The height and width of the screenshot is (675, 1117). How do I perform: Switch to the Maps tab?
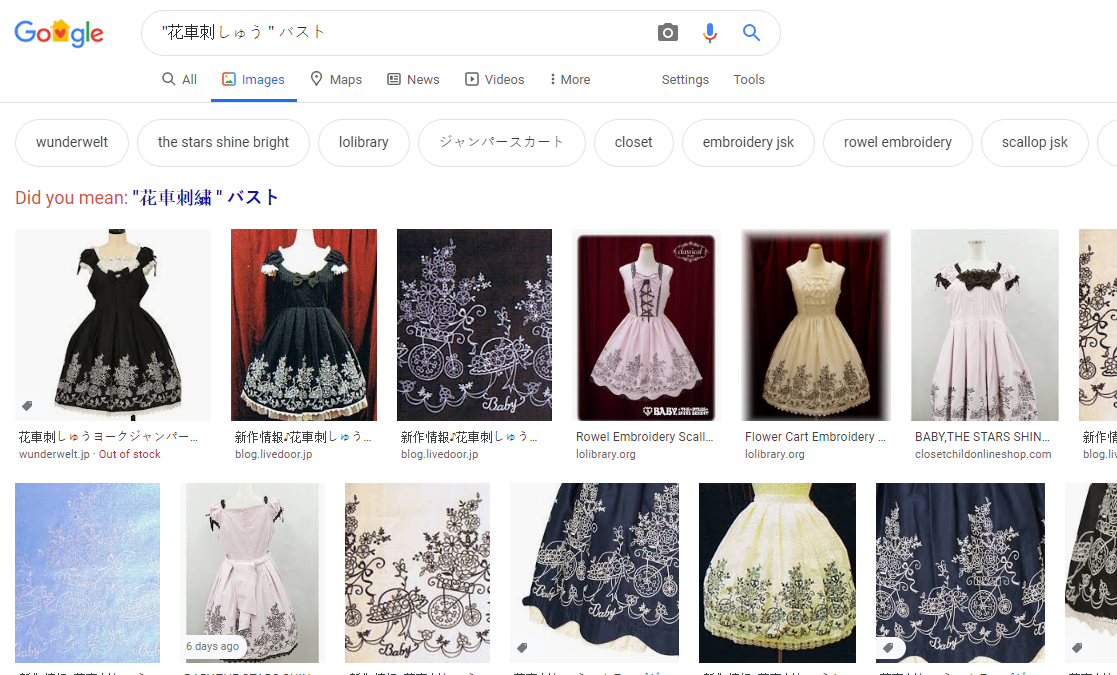point(336,80)
